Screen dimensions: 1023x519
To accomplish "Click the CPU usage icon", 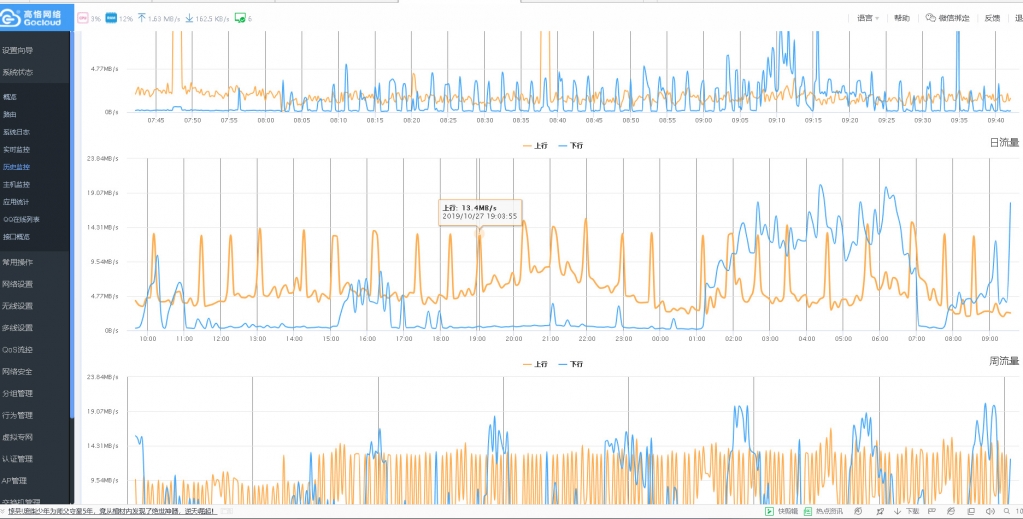I will (83, 18).
